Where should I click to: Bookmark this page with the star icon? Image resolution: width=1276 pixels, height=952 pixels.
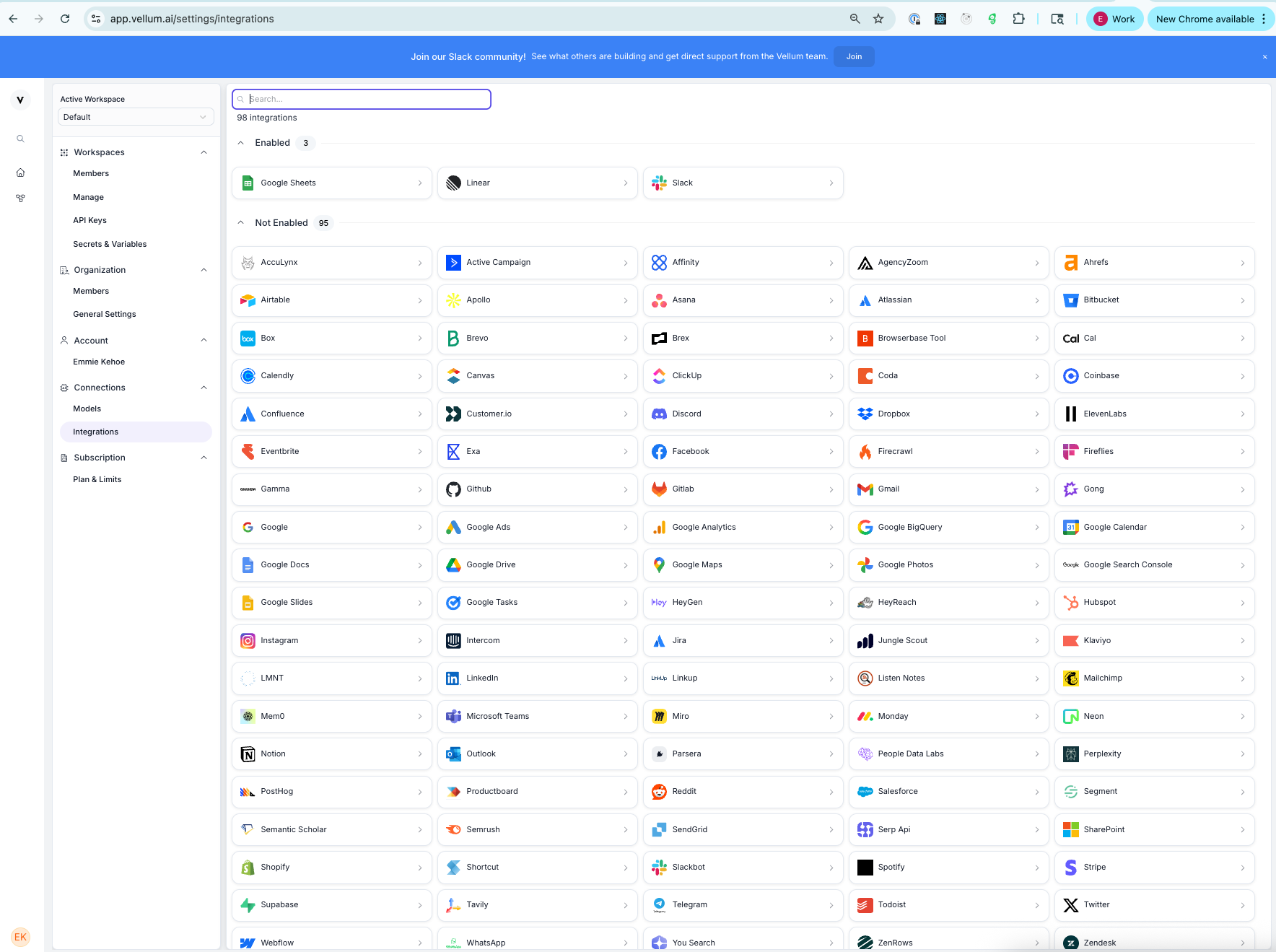click(x=878, y=19)
